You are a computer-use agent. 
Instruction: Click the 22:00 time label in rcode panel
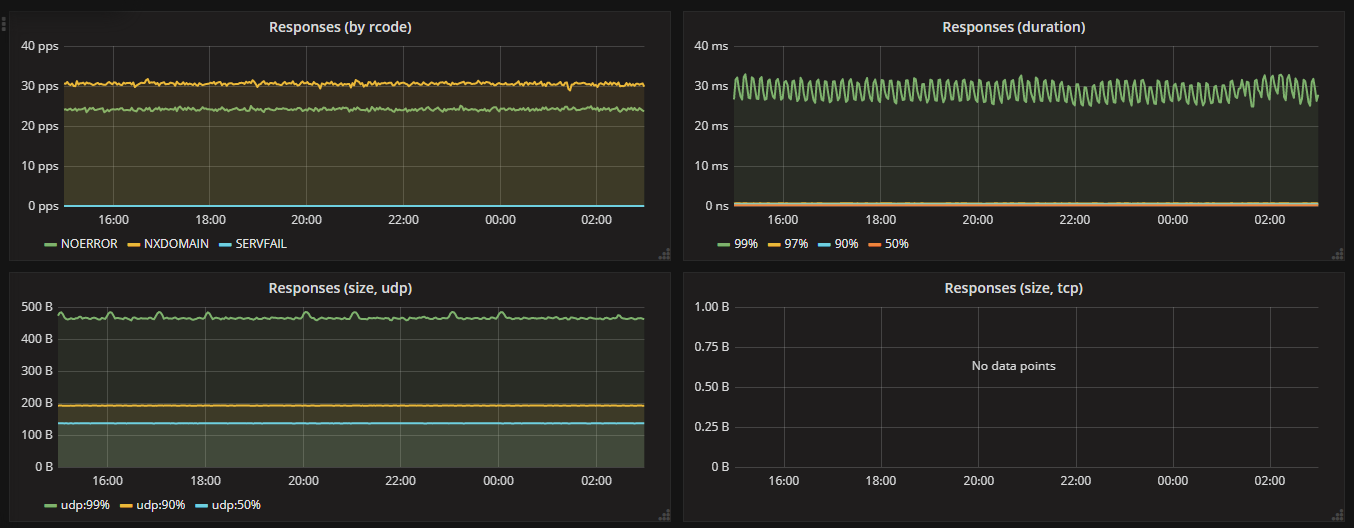403,220
